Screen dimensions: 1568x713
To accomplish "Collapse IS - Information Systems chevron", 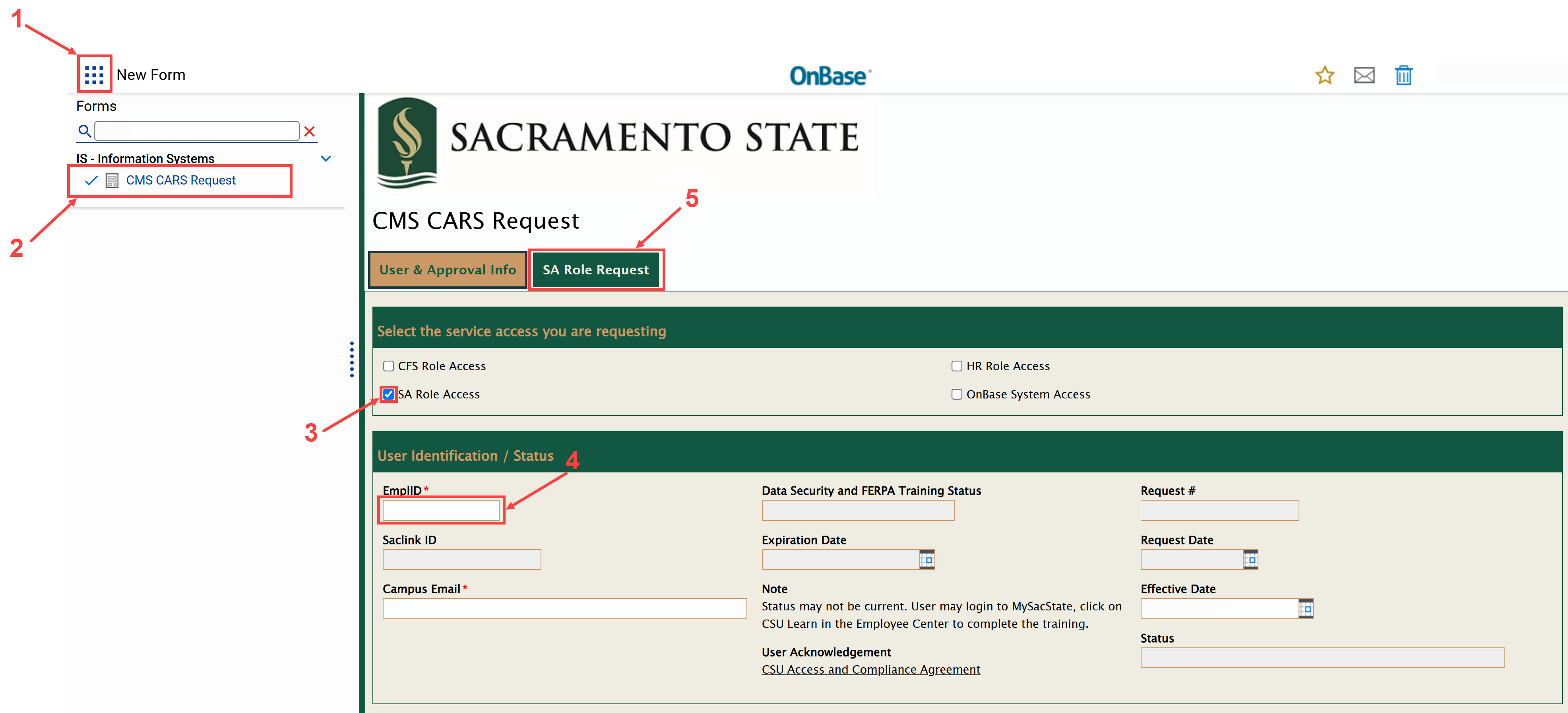I will (x=326, y=158).
